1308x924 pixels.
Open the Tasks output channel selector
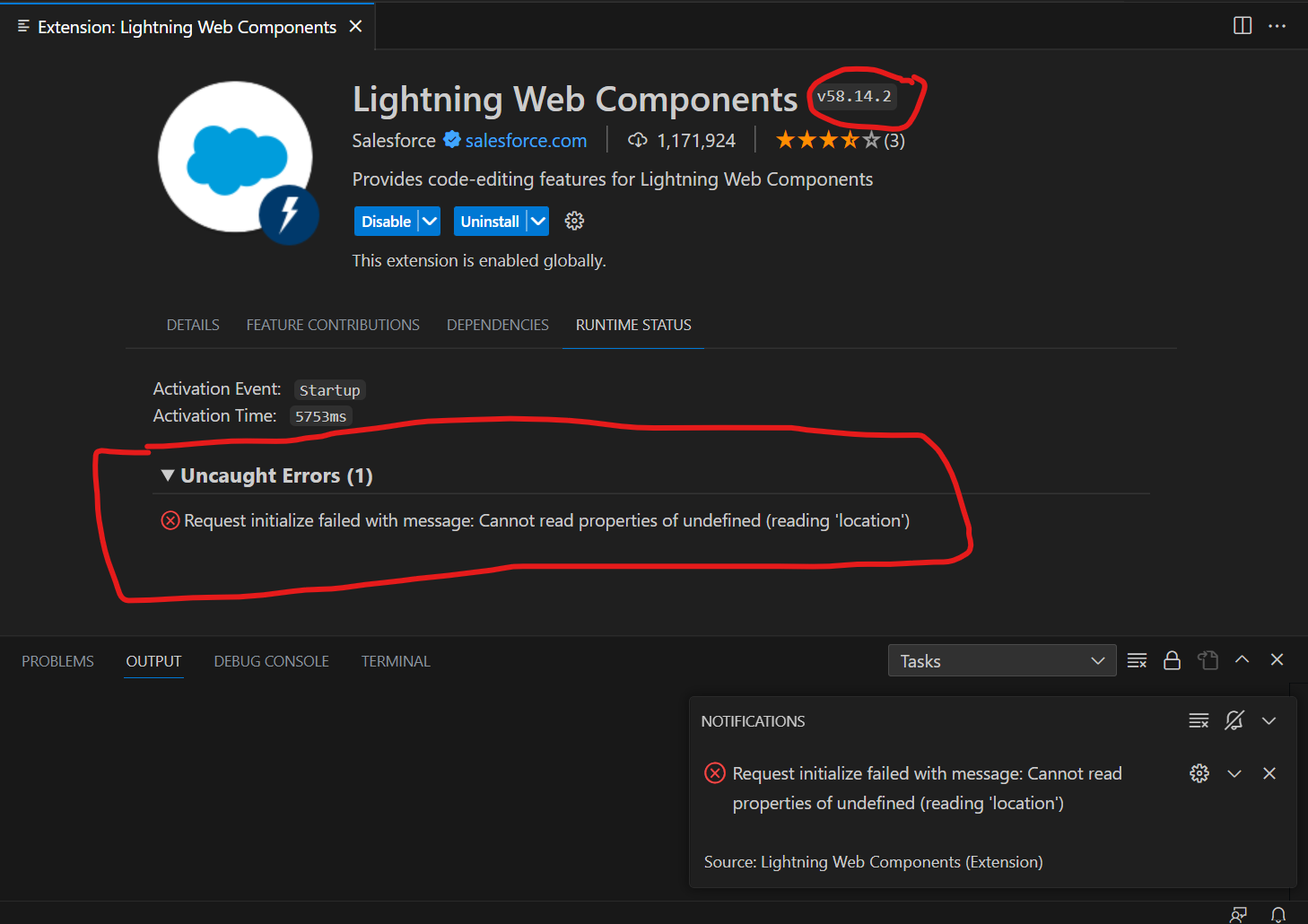[1001, 660]
